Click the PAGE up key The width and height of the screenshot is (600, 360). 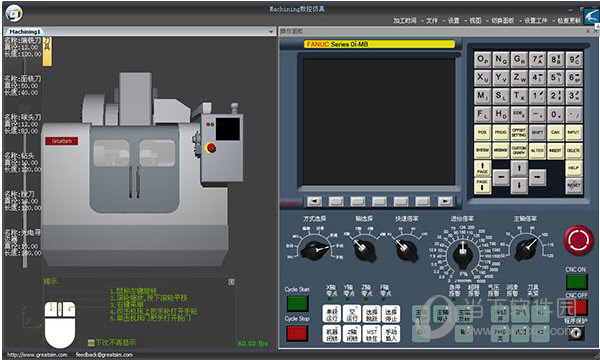tap(482, 168)
